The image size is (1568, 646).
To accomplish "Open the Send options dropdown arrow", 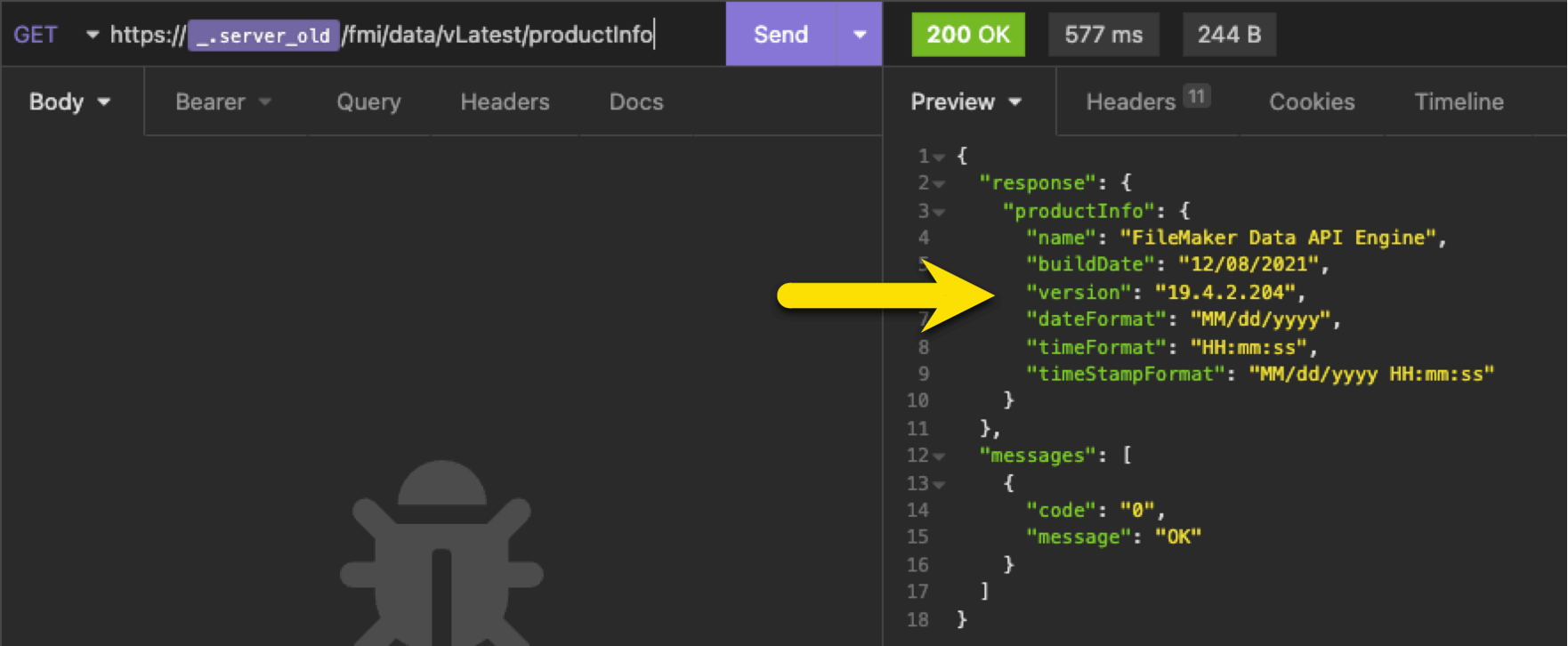I will [860, 35].
